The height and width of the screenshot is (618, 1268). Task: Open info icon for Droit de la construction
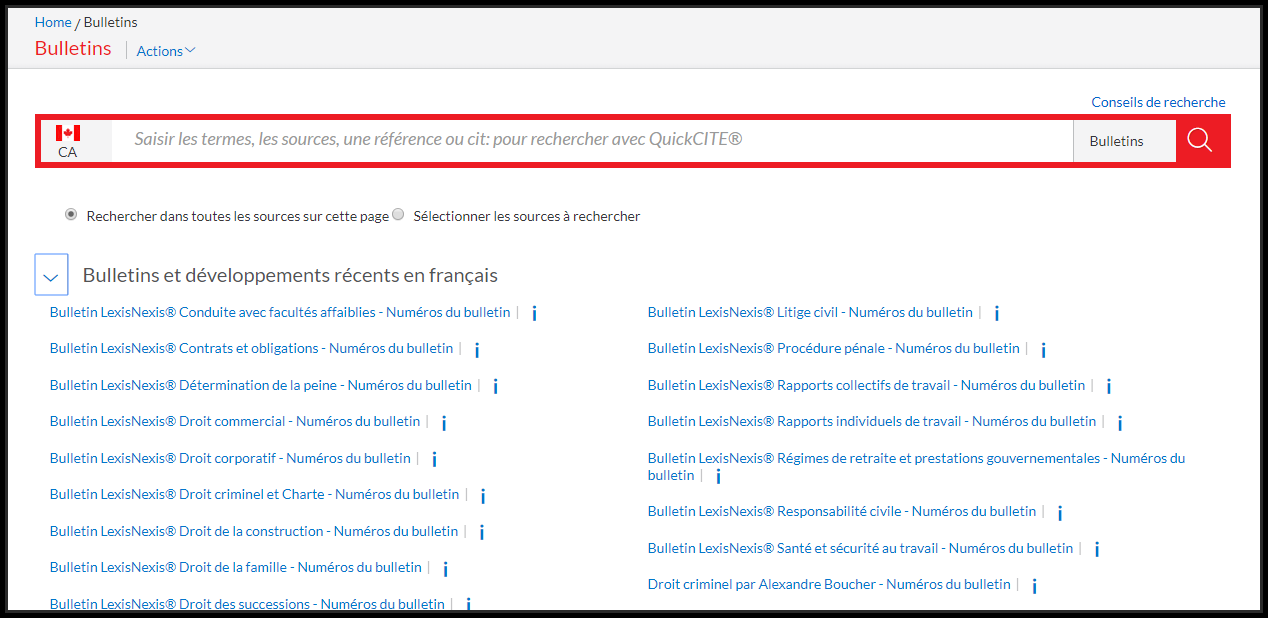pyautogui.click(x=482, y=532)
